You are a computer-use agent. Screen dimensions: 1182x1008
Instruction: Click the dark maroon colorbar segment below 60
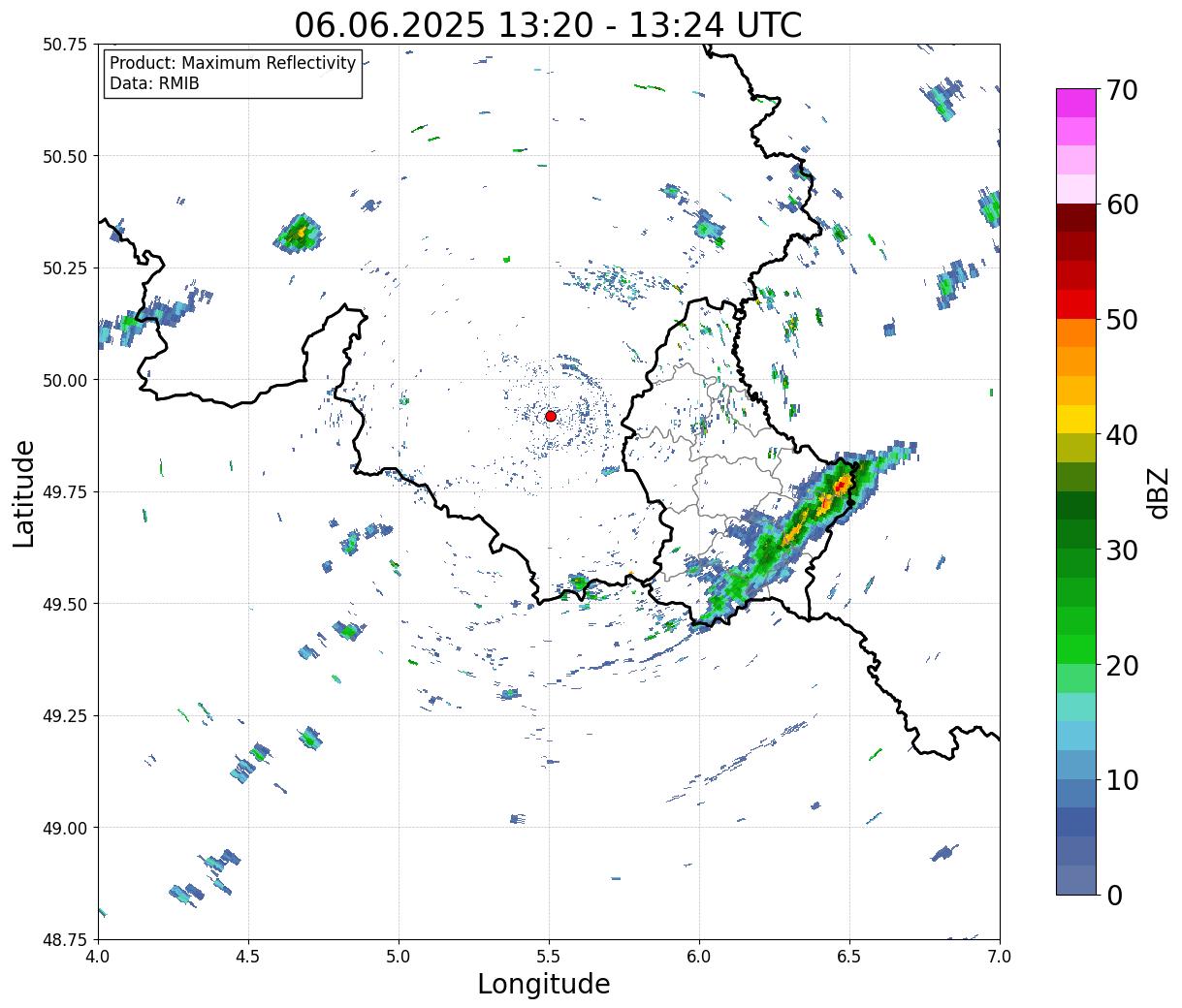coord(1076,217)
